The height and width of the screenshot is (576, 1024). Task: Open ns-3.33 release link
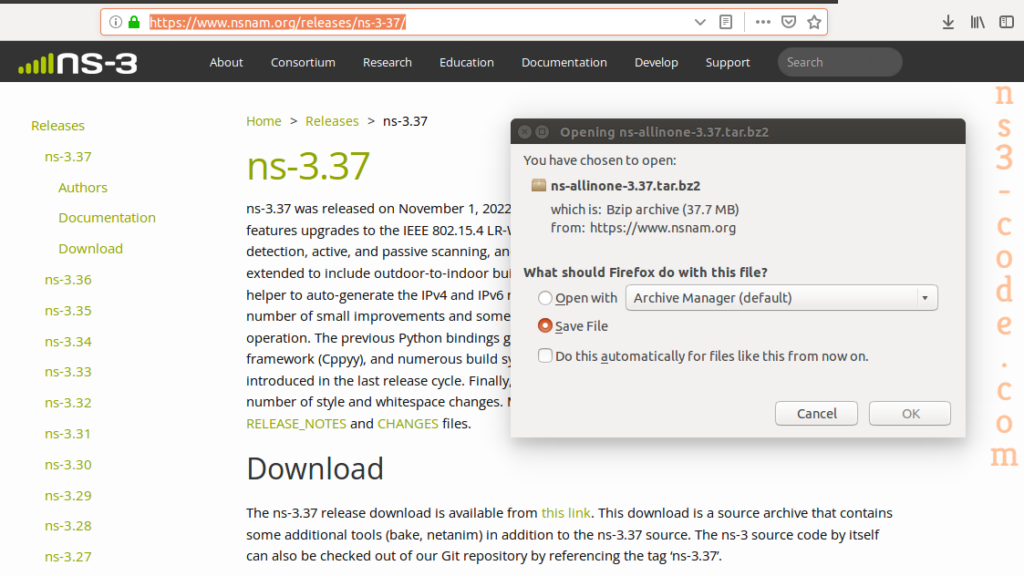[x=68, y=372]
